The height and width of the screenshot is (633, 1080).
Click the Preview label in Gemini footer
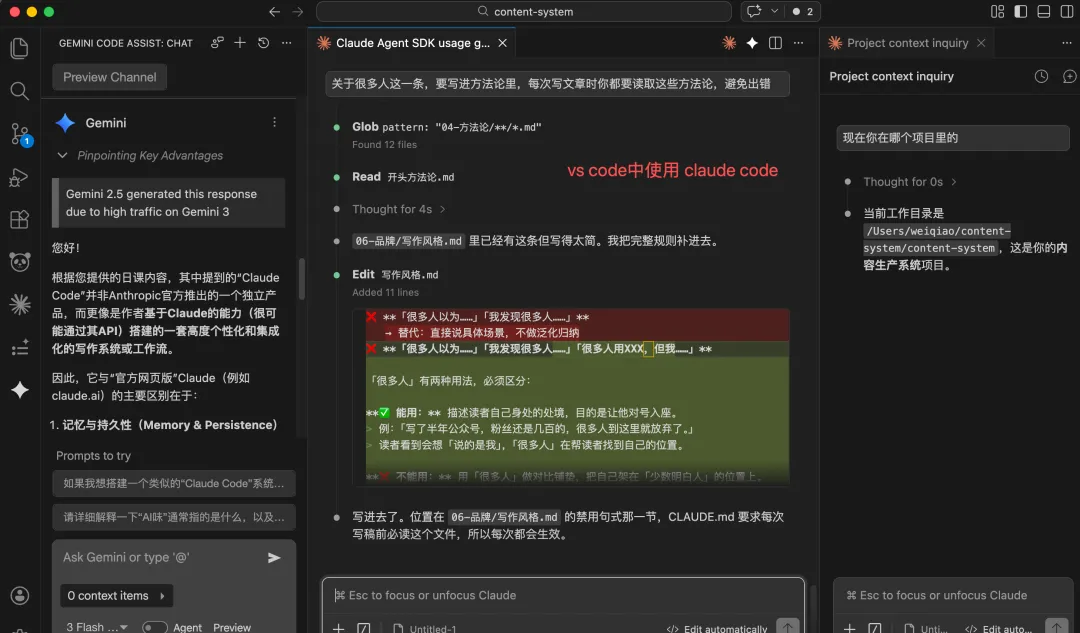coord(231,627)
